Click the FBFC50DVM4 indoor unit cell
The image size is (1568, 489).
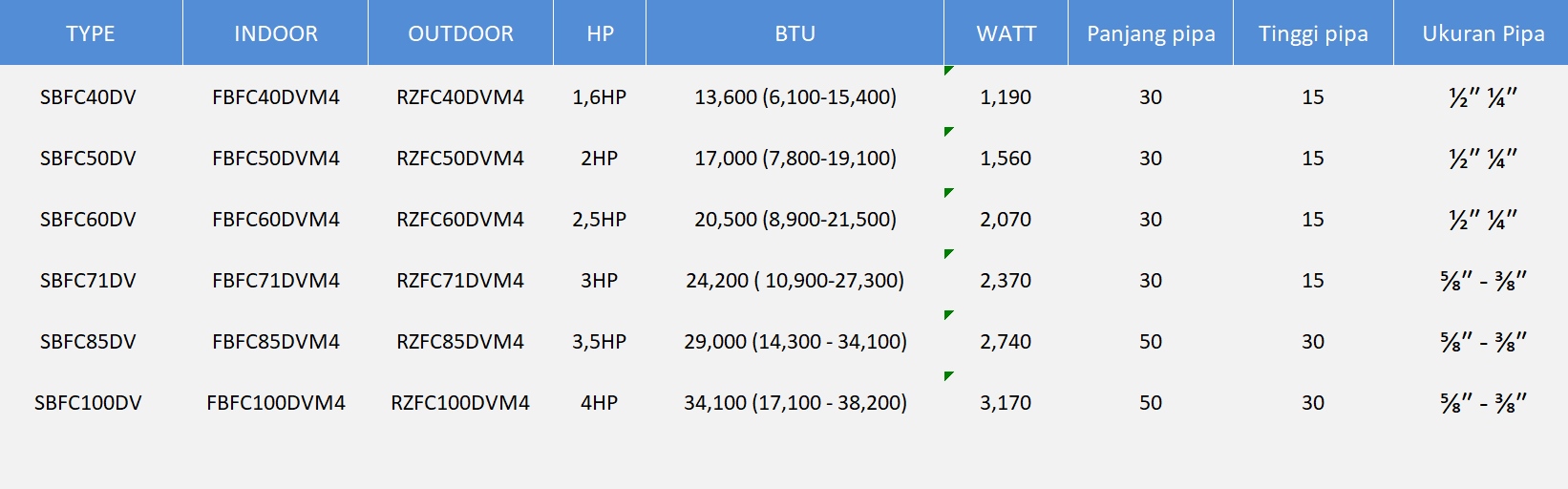[x=275, y=159]
